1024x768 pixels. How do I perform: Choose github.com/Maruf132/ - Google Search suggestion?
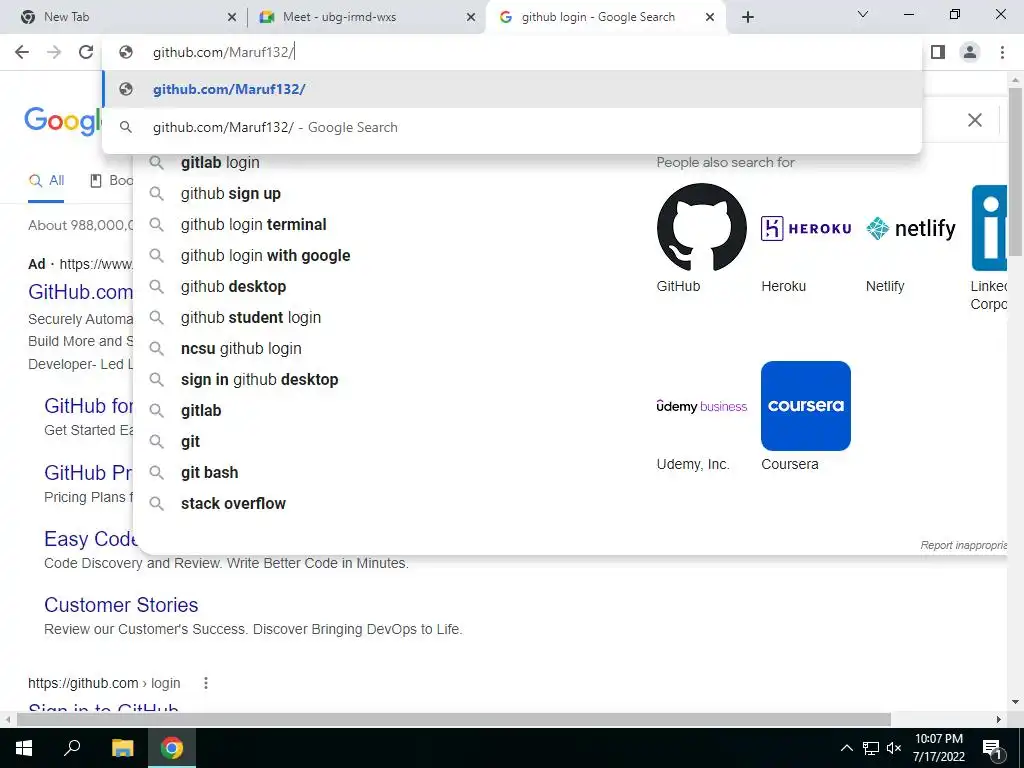(512, 127)
